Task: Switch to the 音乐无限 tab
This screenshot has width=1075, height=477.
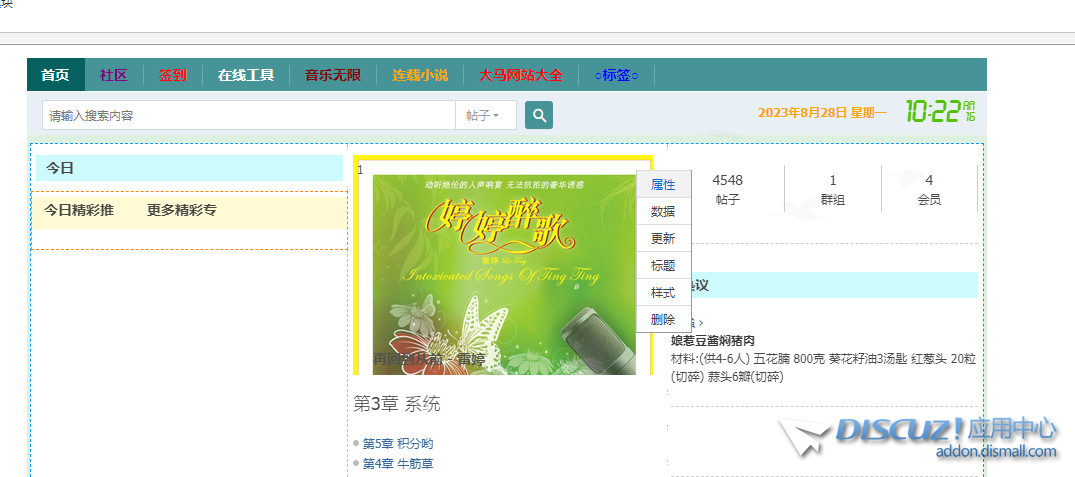Action: (333, 75)
